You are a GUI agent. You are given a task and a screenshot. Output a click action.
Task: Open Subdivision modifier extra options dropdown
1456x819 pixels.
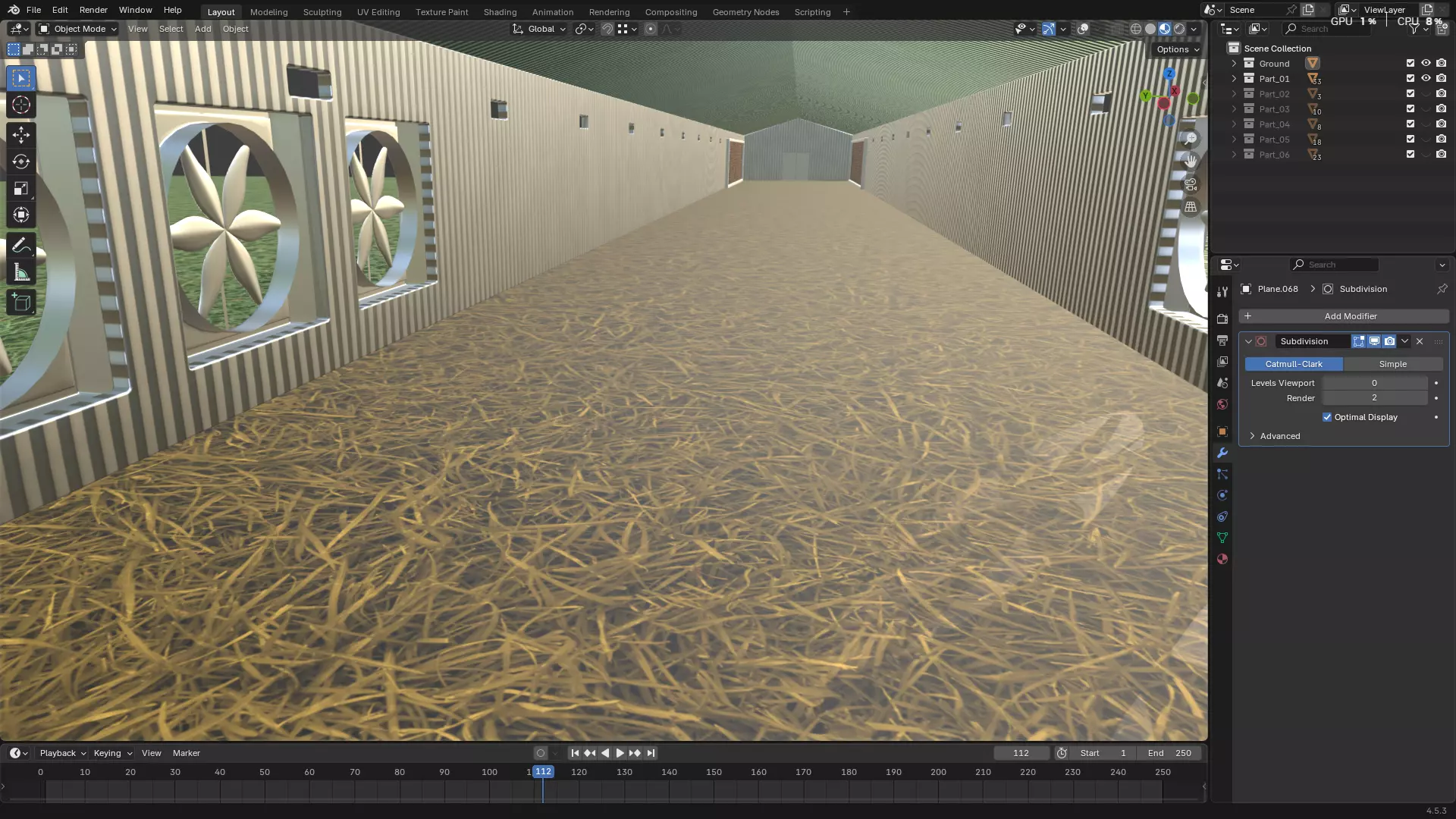click(1404, 341)
